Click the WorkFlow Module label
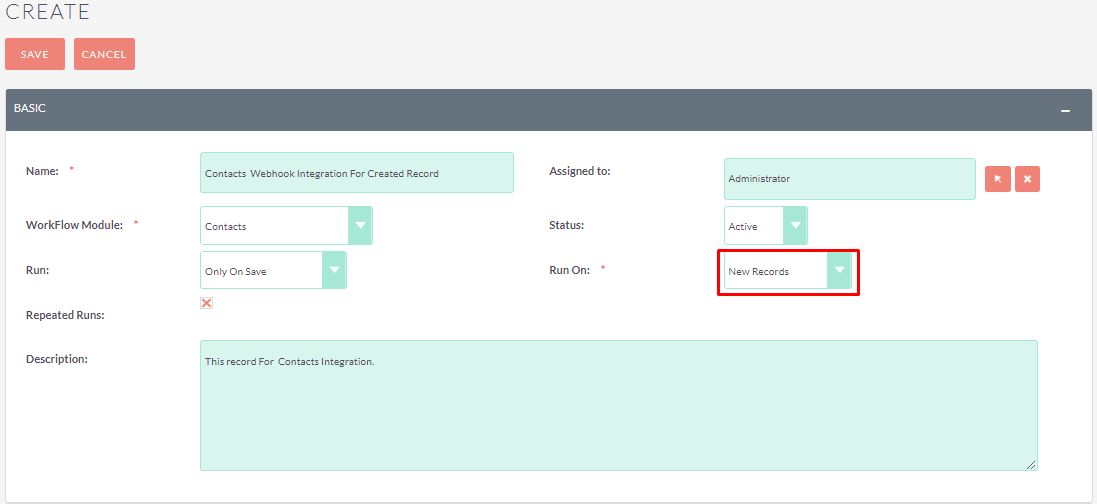 coord(74,225)
